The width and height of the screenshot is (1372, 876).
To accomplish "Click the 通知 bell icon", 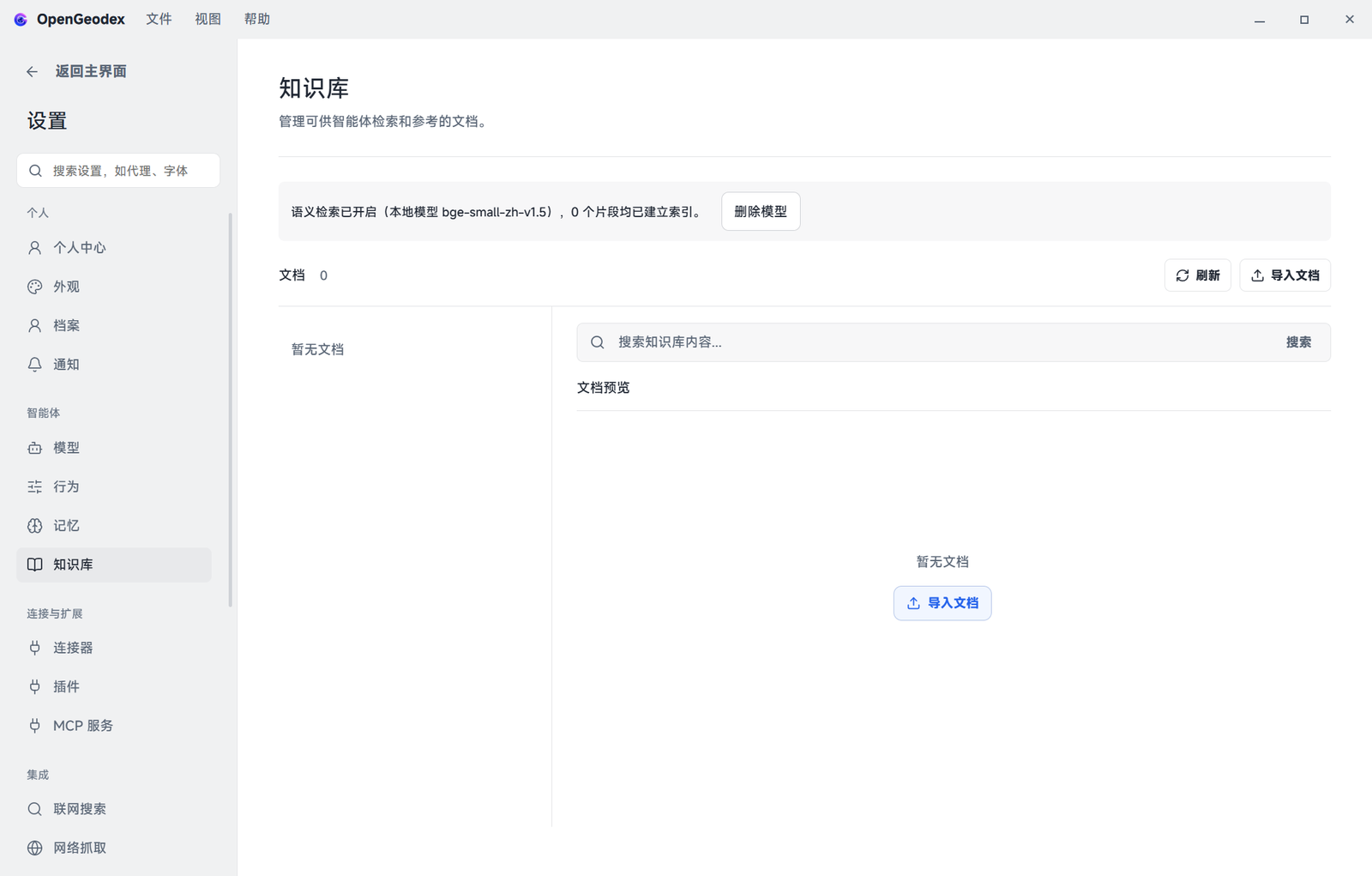I will tap(34, 365).
